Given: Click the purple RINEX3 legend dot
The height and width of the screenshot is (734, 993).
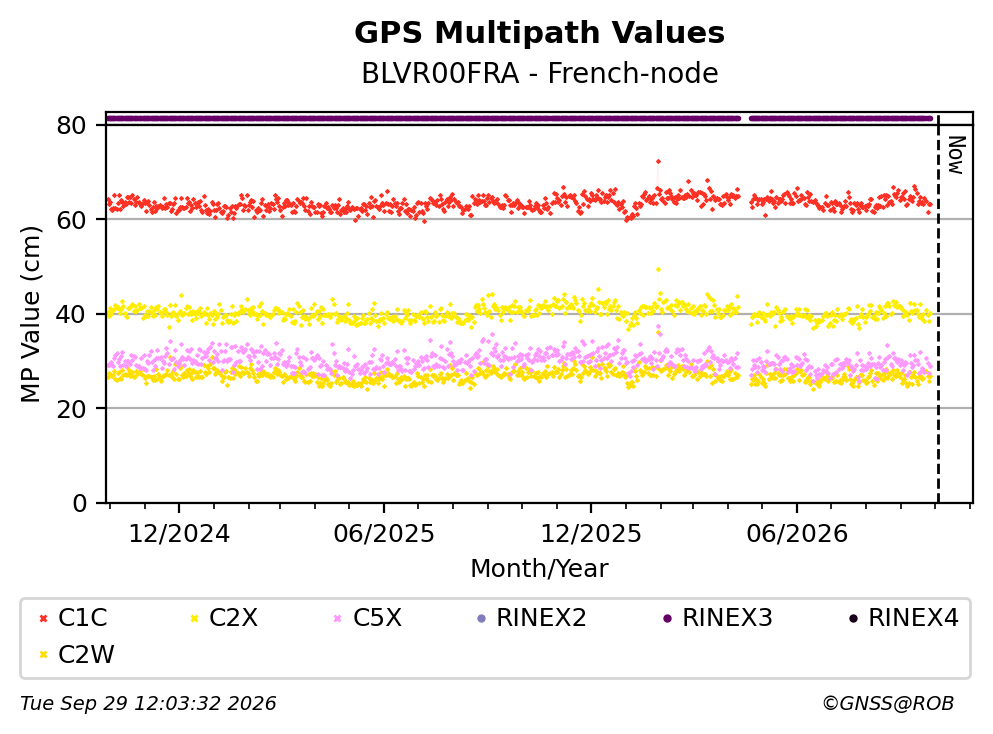Looking at the screenshot, I should point(667,618).
